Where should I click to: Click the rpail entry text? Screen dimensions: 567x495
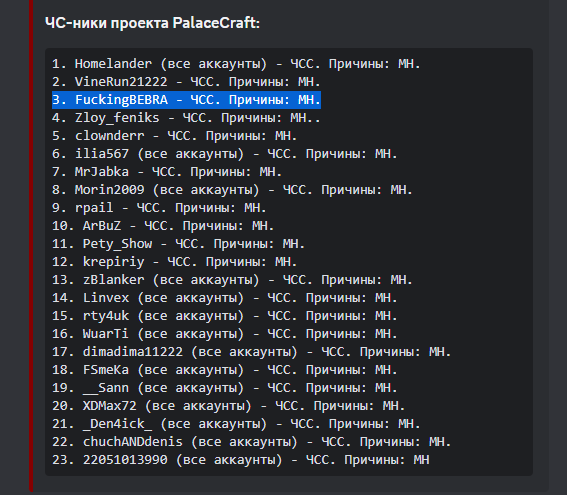pos(159,208)
